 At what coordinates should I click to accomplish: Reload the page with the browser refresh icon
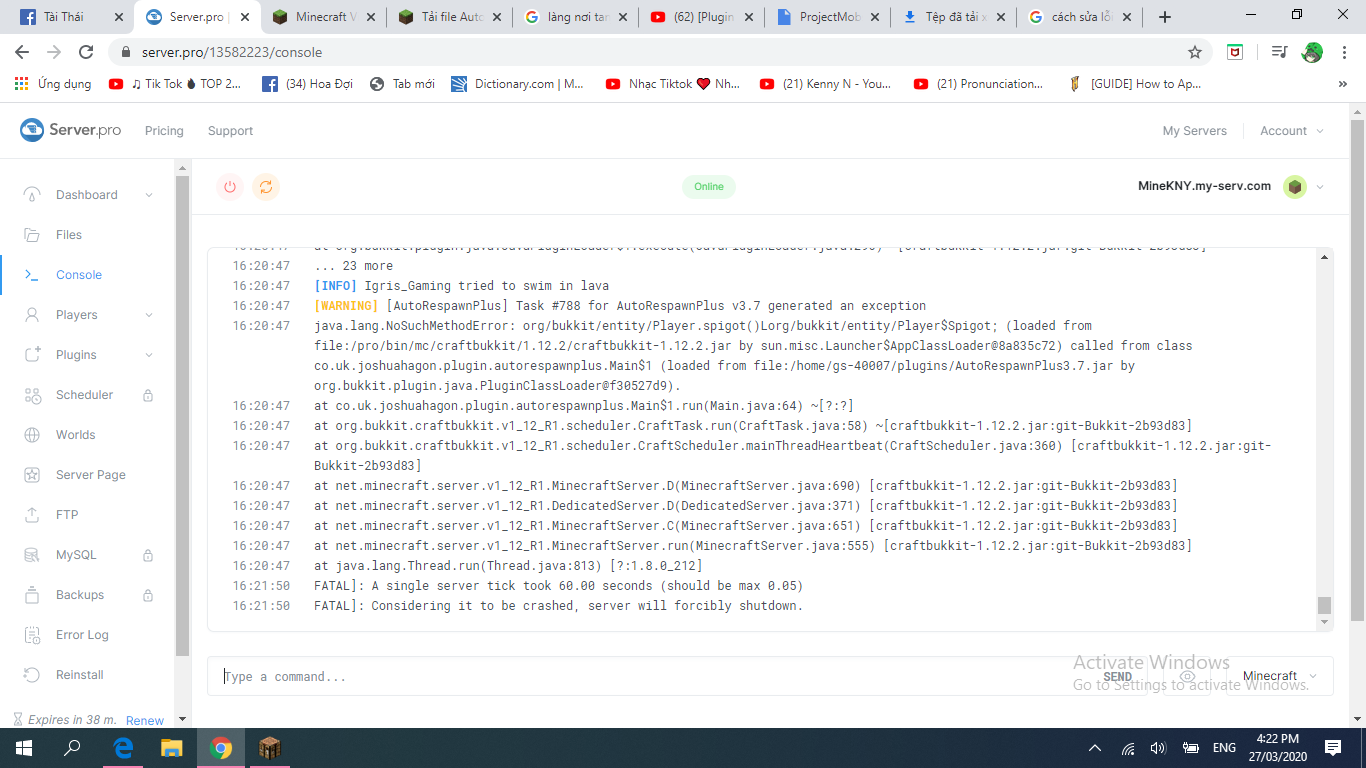pyautogui.click(x=86, y=52)
